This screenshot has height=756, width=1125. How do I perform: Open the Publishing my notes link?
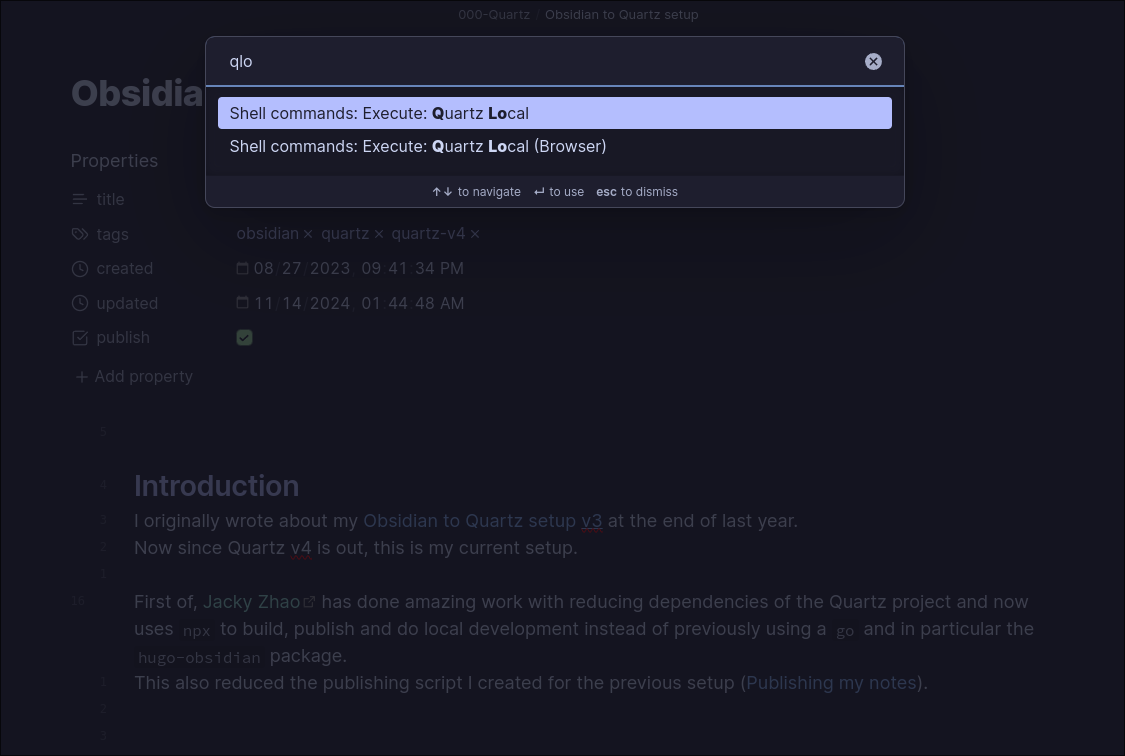point(831,683)
